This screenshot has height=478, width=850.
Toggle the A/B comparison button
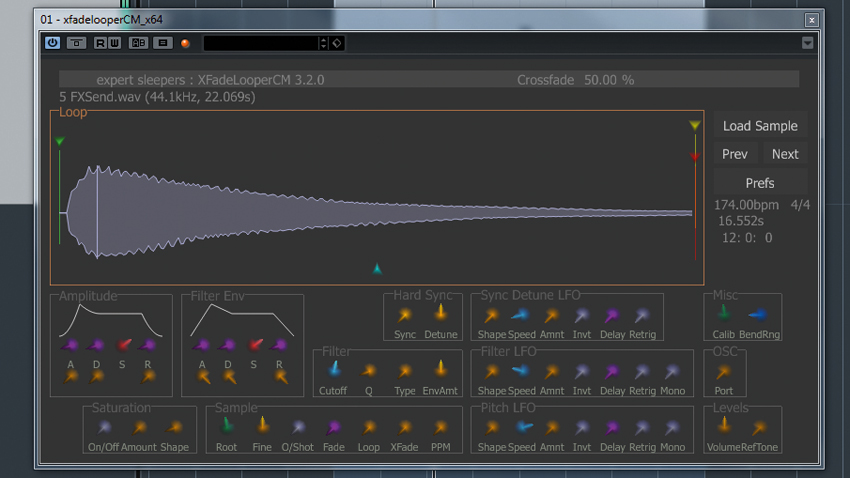coord(138,43)
